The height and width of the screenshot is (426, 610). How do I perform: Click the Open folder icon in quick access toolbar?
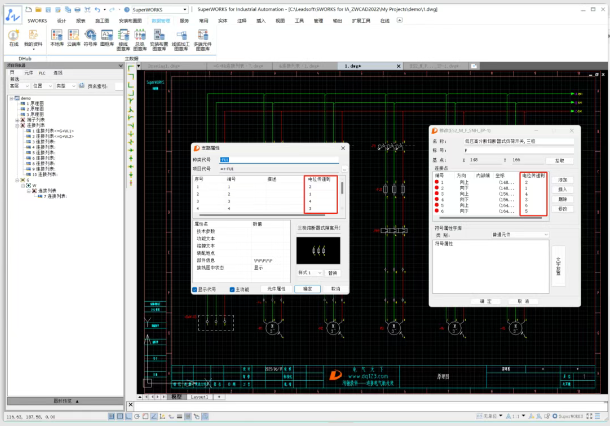click(38, 9)
